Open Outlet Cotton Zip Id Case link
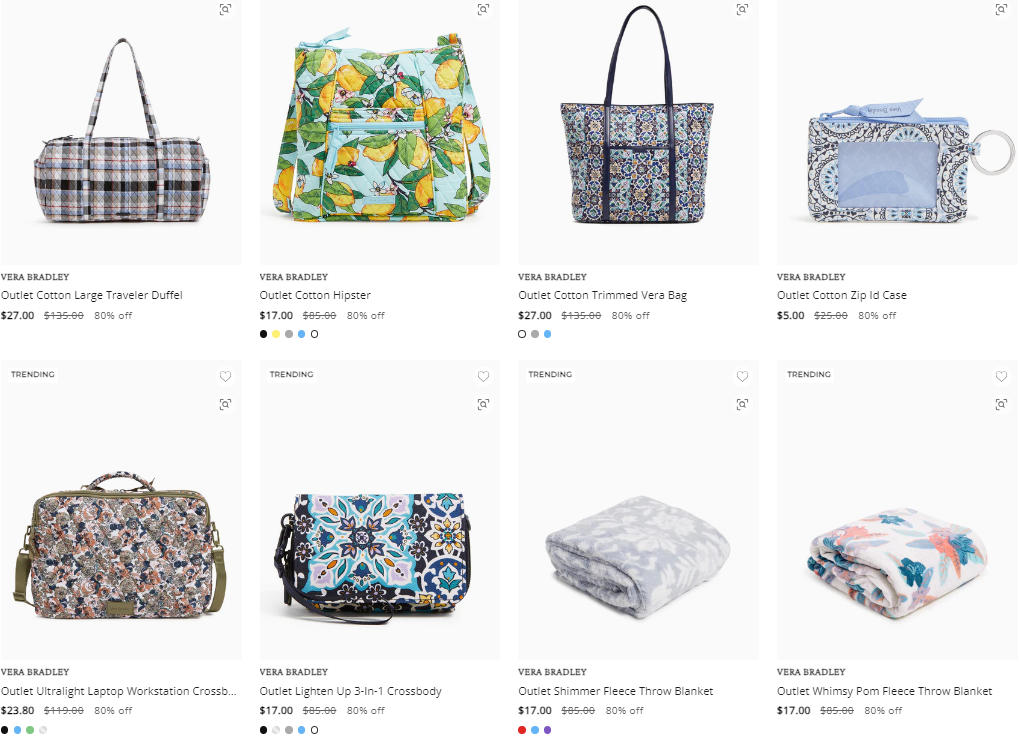The image size is (1019, 742). click(x=842, y=295)
